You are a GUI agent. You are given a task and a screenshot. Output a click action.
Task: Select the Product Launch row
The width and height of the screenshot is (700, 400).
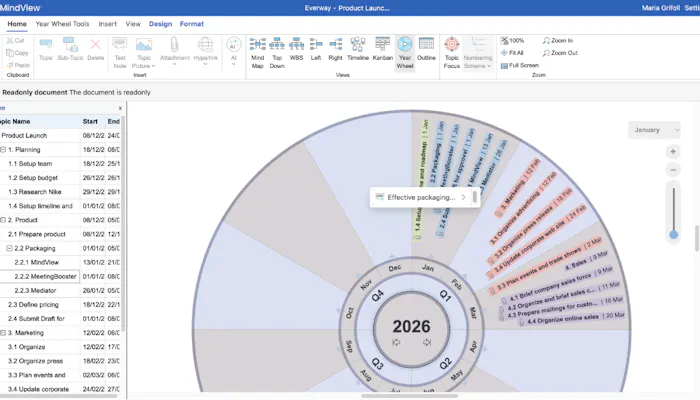coord(60,135)
